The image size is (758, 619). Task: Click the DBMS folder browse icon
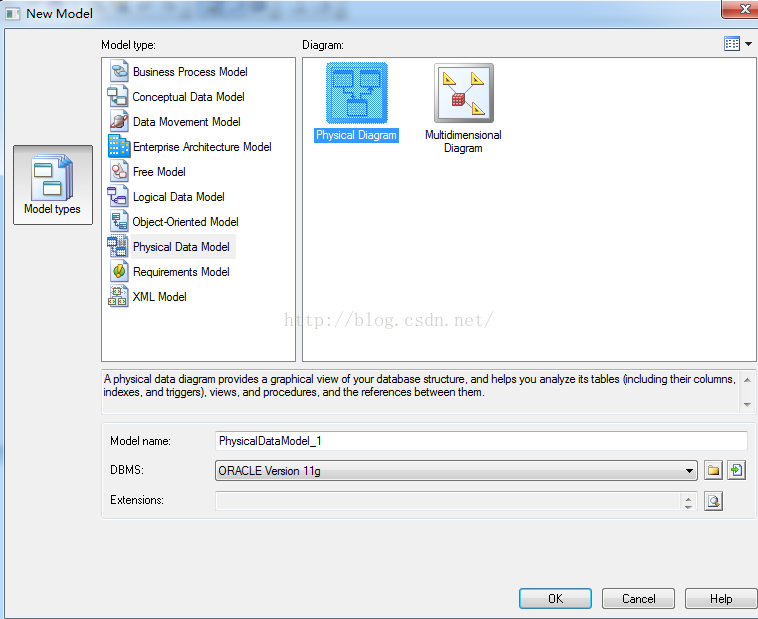coord(714,470)
